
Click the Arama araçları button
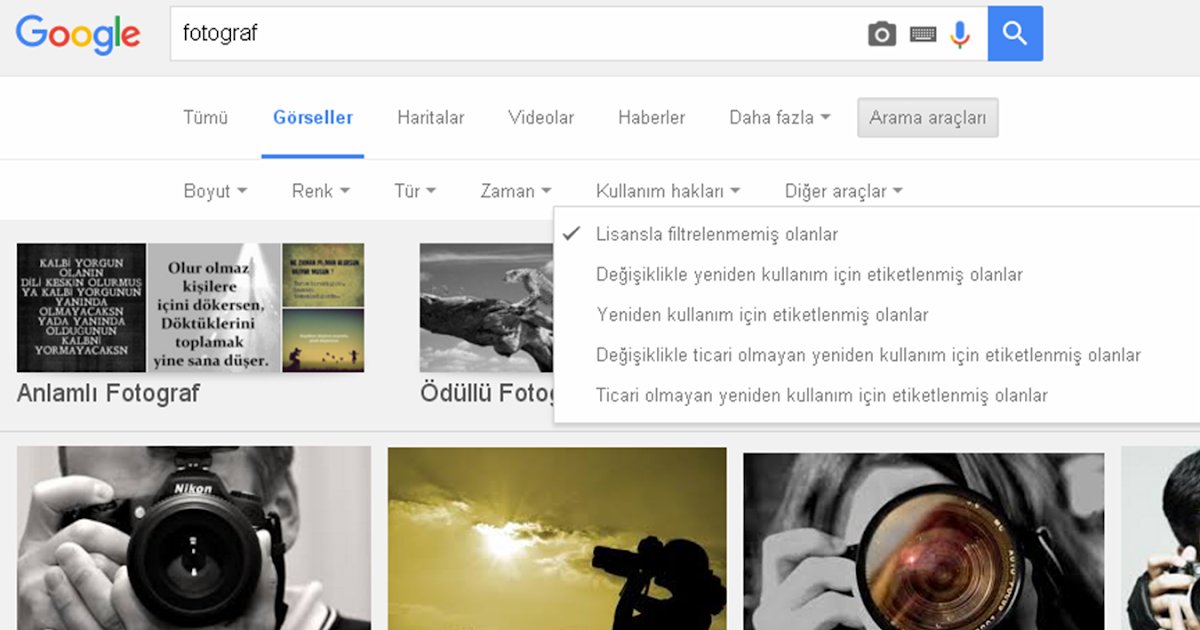click(x=927, y=117)
